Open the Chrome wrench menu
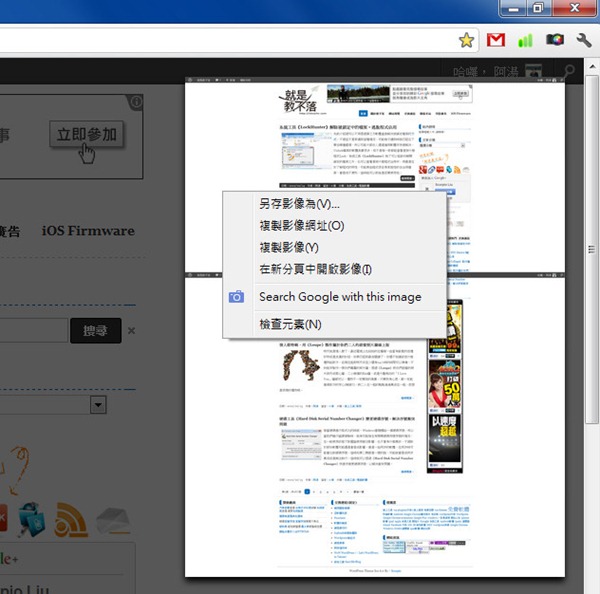This screenshot has height=594, width=600. [583, 40]
